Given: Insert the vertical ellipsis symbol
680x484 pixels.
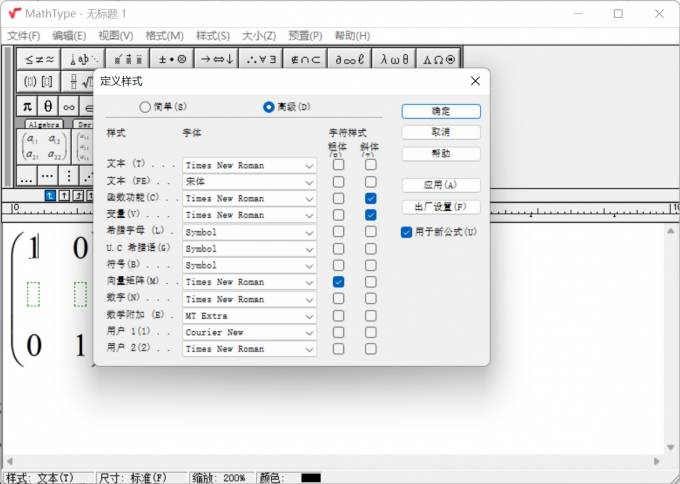Looking at the screenshot, I should click(x=69, y=176).
